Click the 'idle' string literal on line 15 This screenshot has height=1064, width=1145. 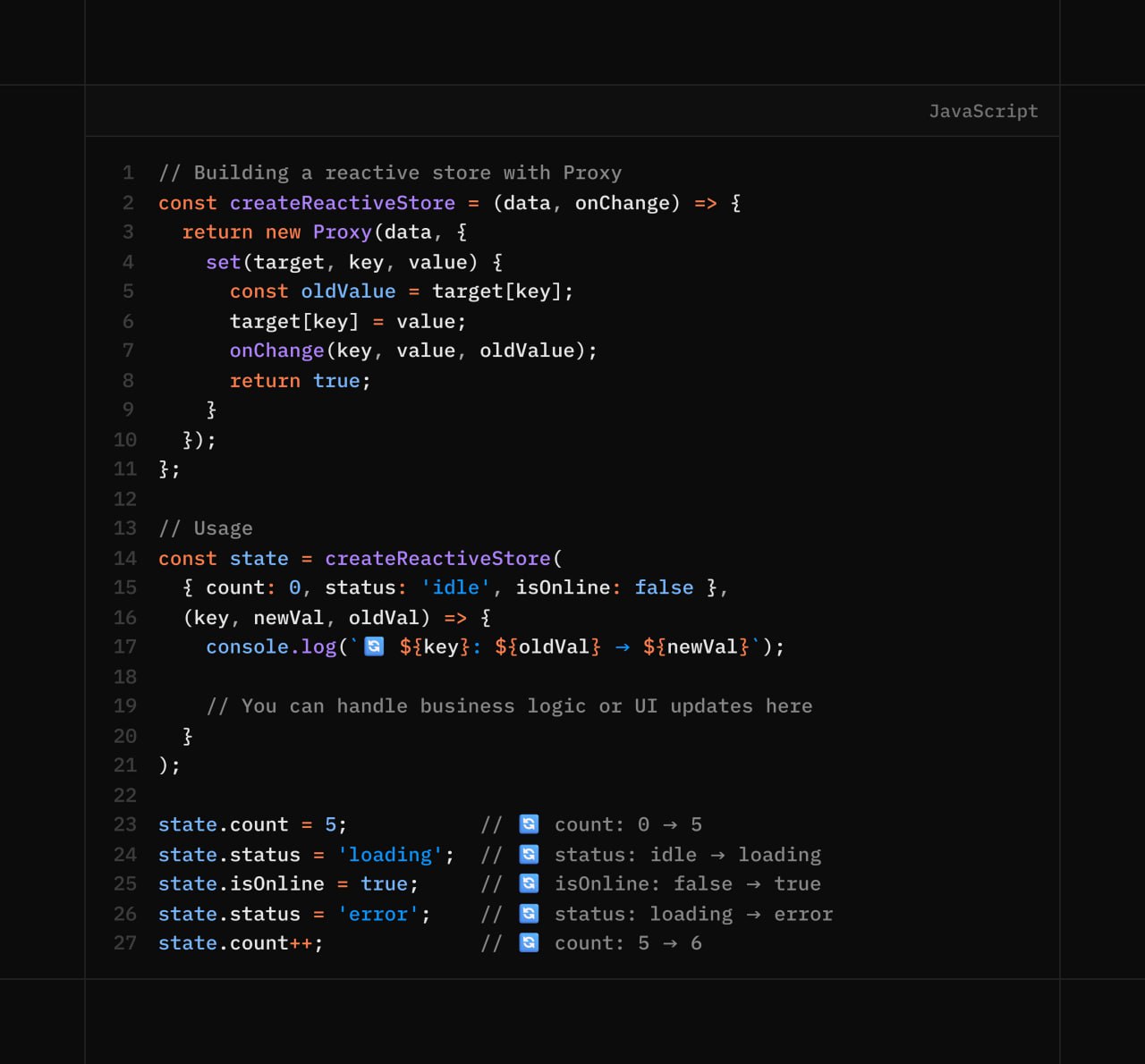tap(455, 587)
